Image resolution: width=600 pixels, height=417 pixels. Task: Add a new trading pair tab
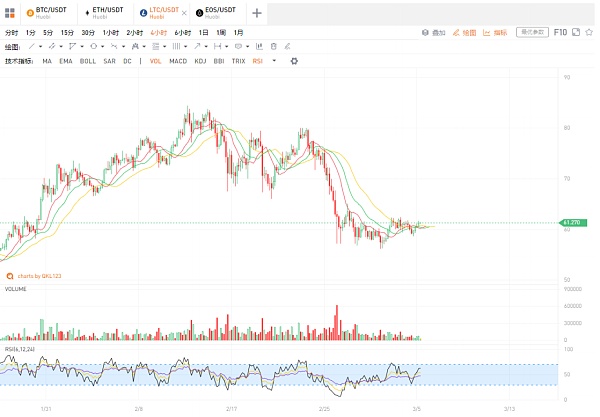pyautogui.click(x=257, y=13)
